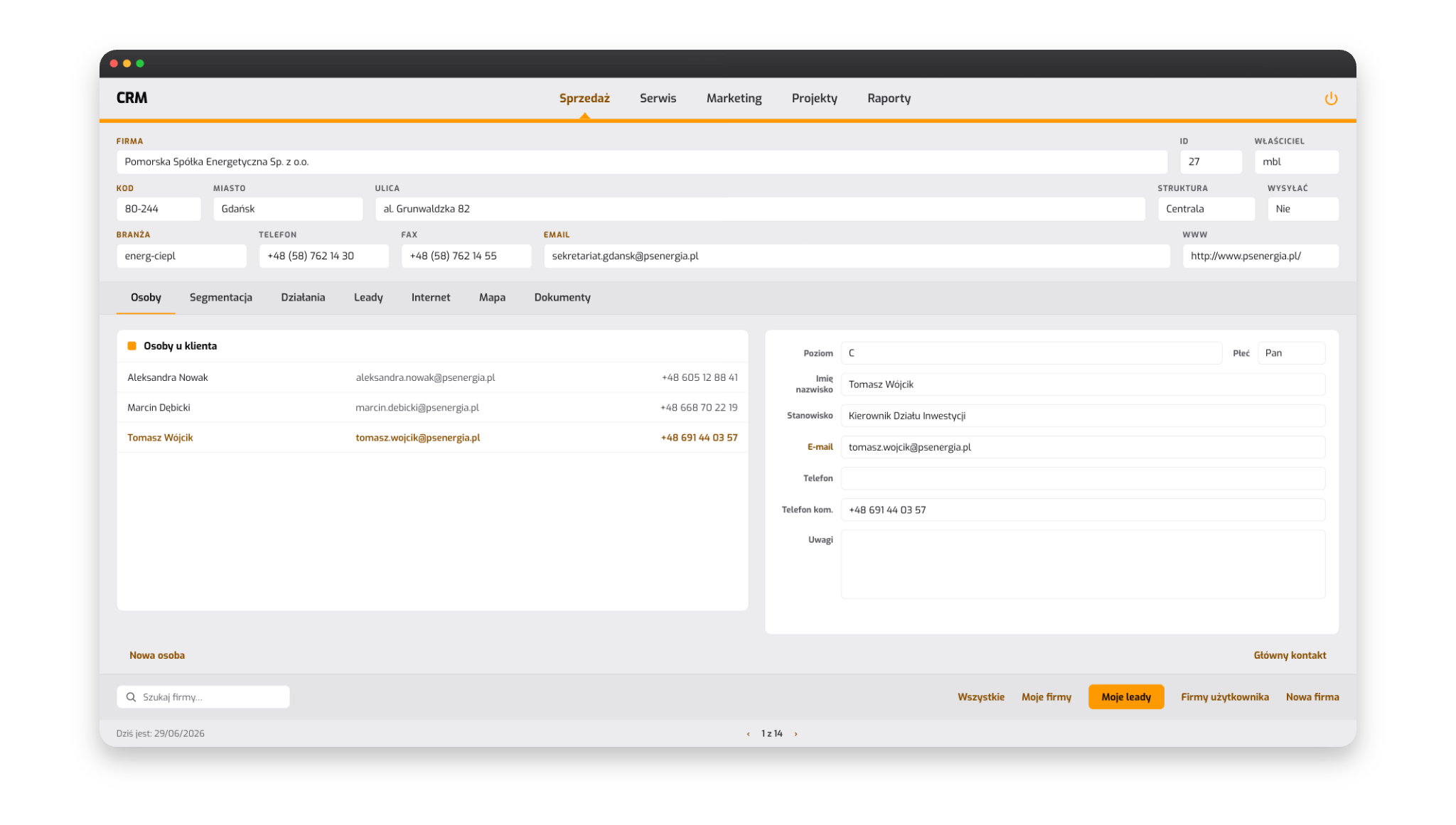Open the Wysyłać field showing Nie
This screenshot has width=1456, height=825.
(1303, 209)
